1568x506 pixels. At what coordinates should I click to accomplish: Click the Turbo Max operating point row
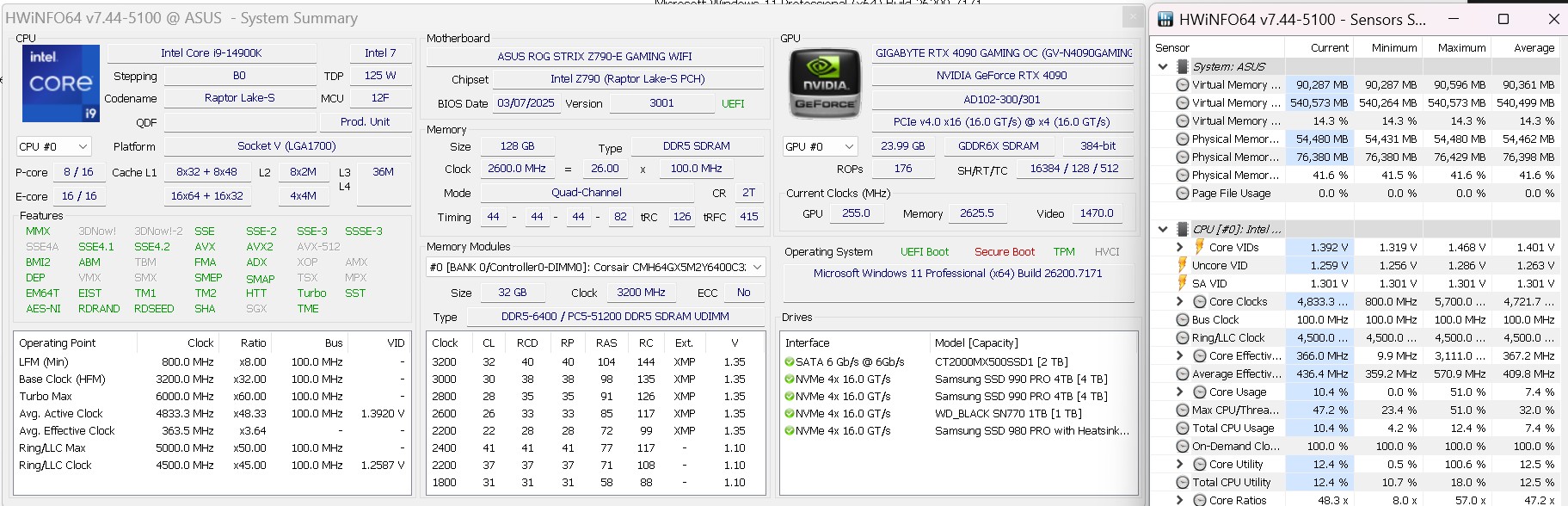pyautogui.click(x=212, y=397)
